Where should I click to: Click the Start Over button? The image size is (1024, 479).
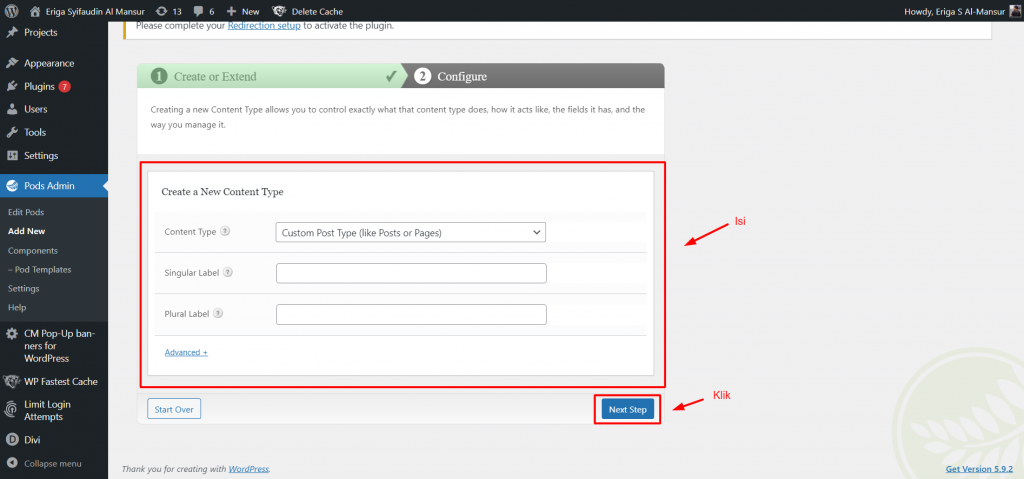pos(174,410)
